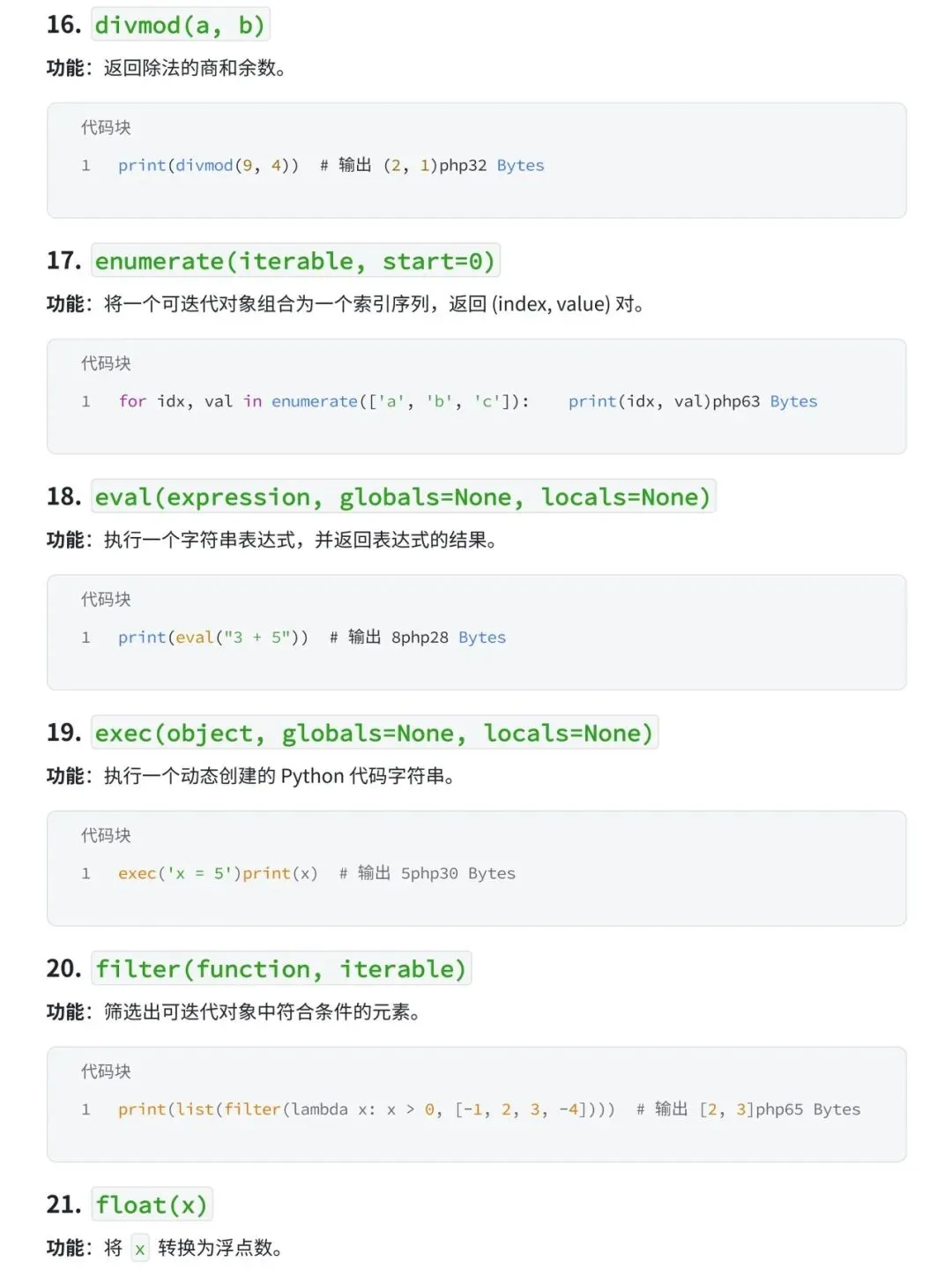Click the eval(expression, globals=None, locals=None) heading

pos(403,496)
